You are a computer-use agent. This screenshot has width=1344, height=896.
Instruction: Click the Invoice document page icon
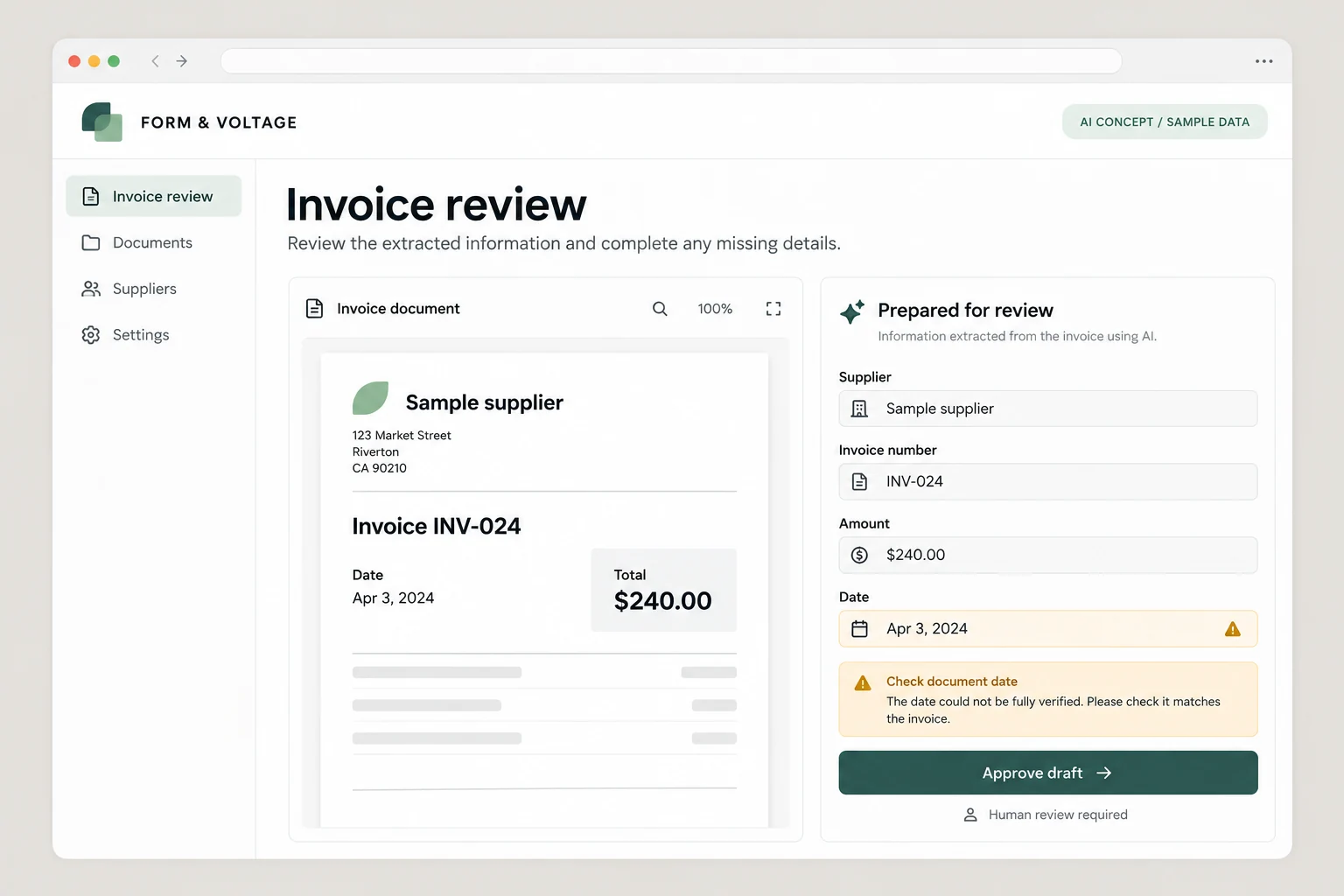(x=314, y=308)
